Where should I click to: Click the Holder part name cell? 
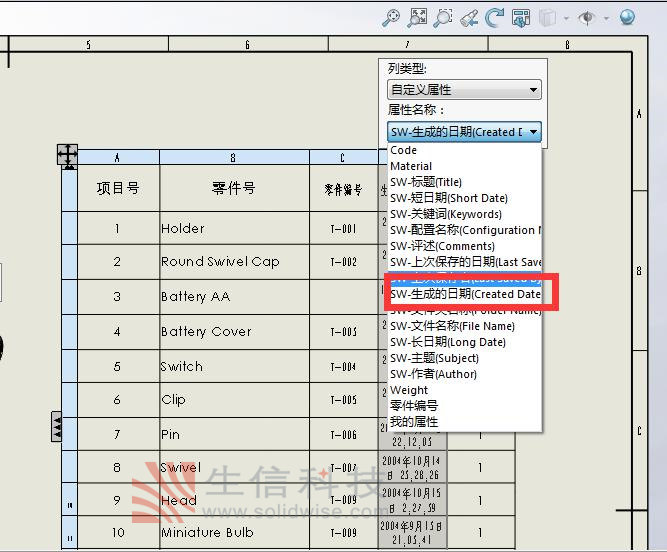coord(234,228)
